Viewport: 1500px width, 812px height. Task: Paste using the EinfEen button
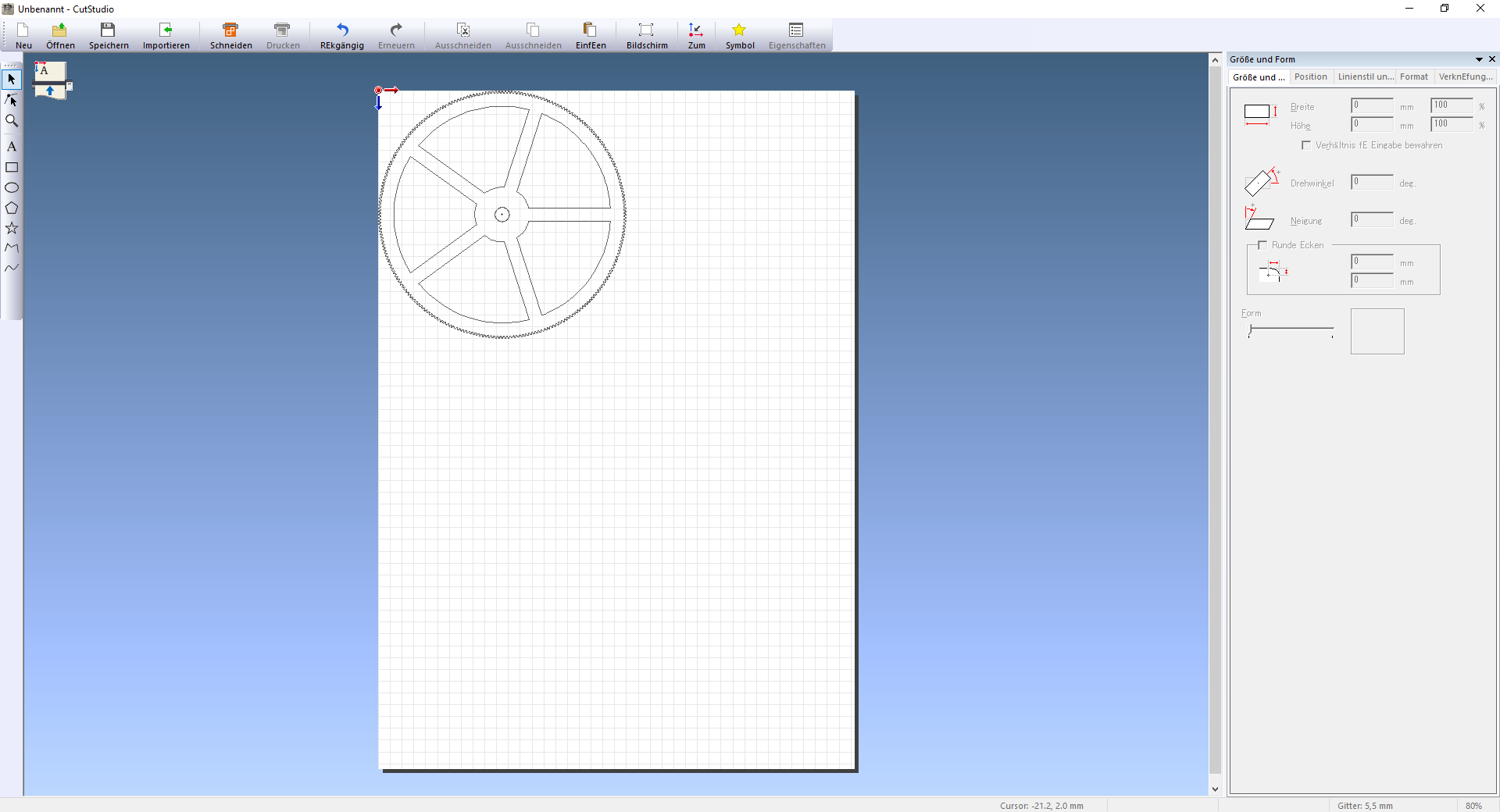591,36
